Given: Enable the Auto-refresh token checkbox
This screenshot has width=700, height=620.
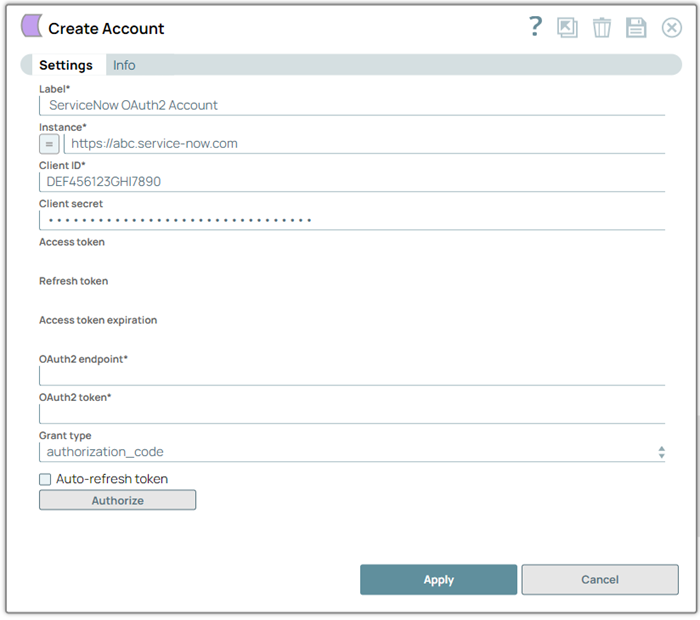Looking at the screenshot, I should (x=45, y=479).
